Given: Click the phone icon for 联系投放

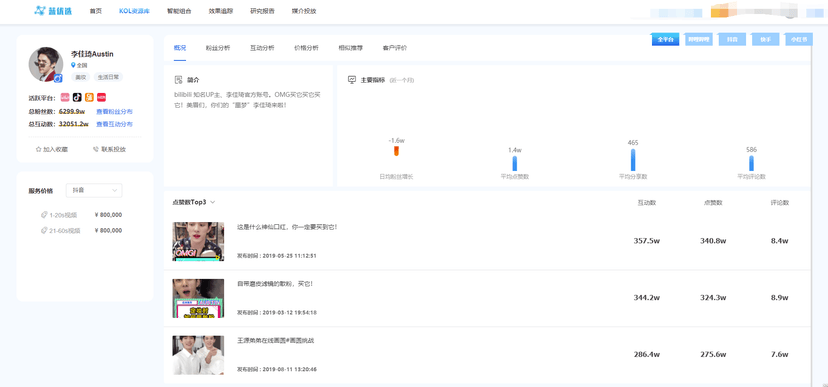Looking at the screenshot, I should (96, 149).
